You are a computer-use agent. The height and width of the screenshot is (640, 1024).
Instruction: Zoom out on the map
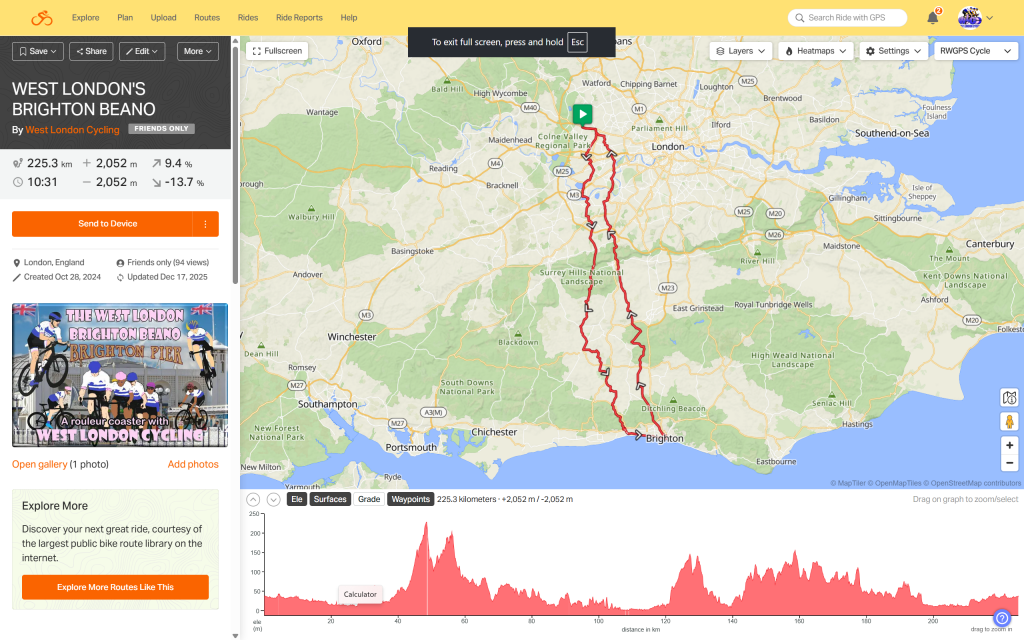click(x=1009, y=463)
